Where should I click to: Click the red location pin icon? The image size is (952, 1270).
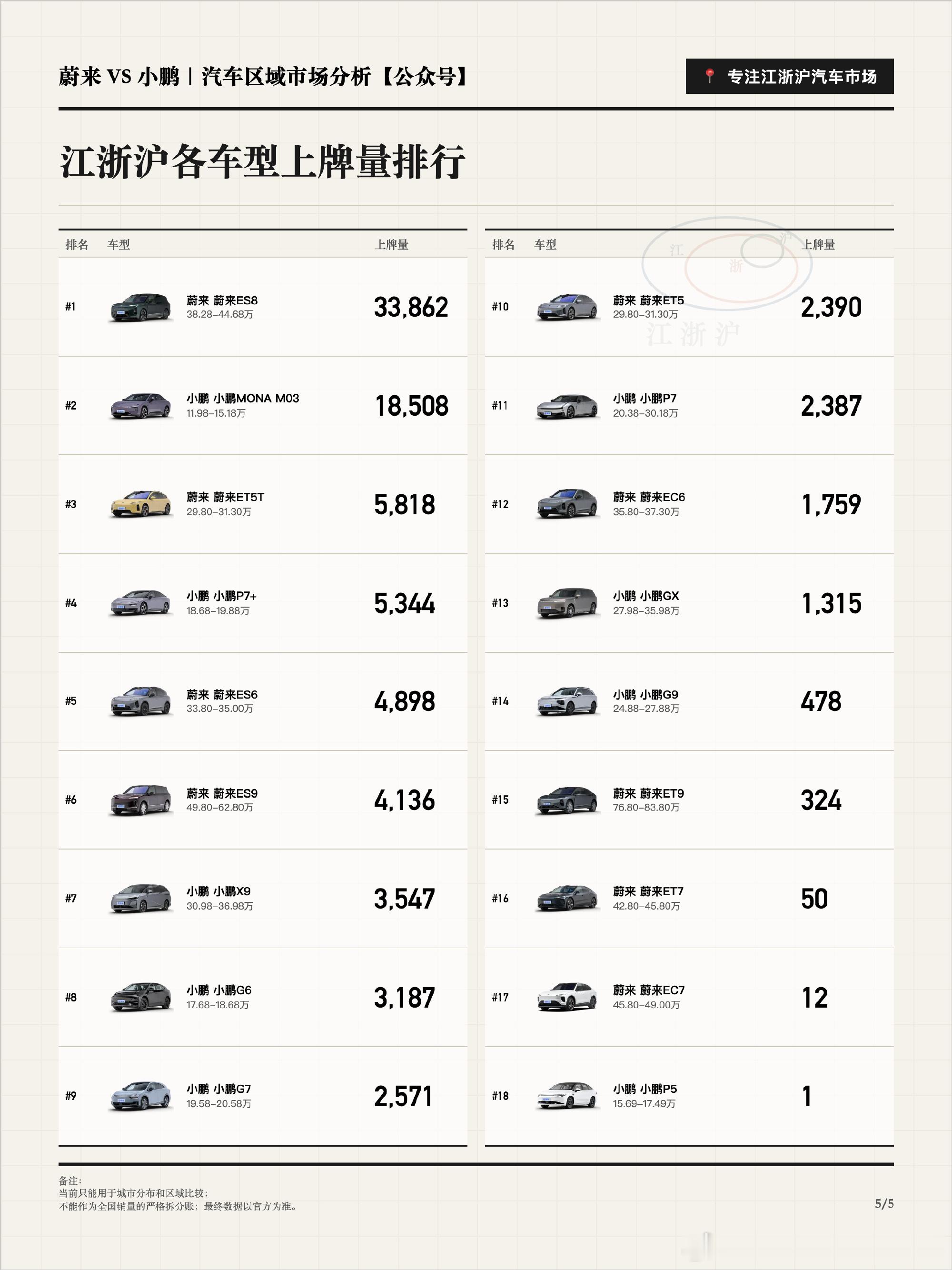coord(710,76)
